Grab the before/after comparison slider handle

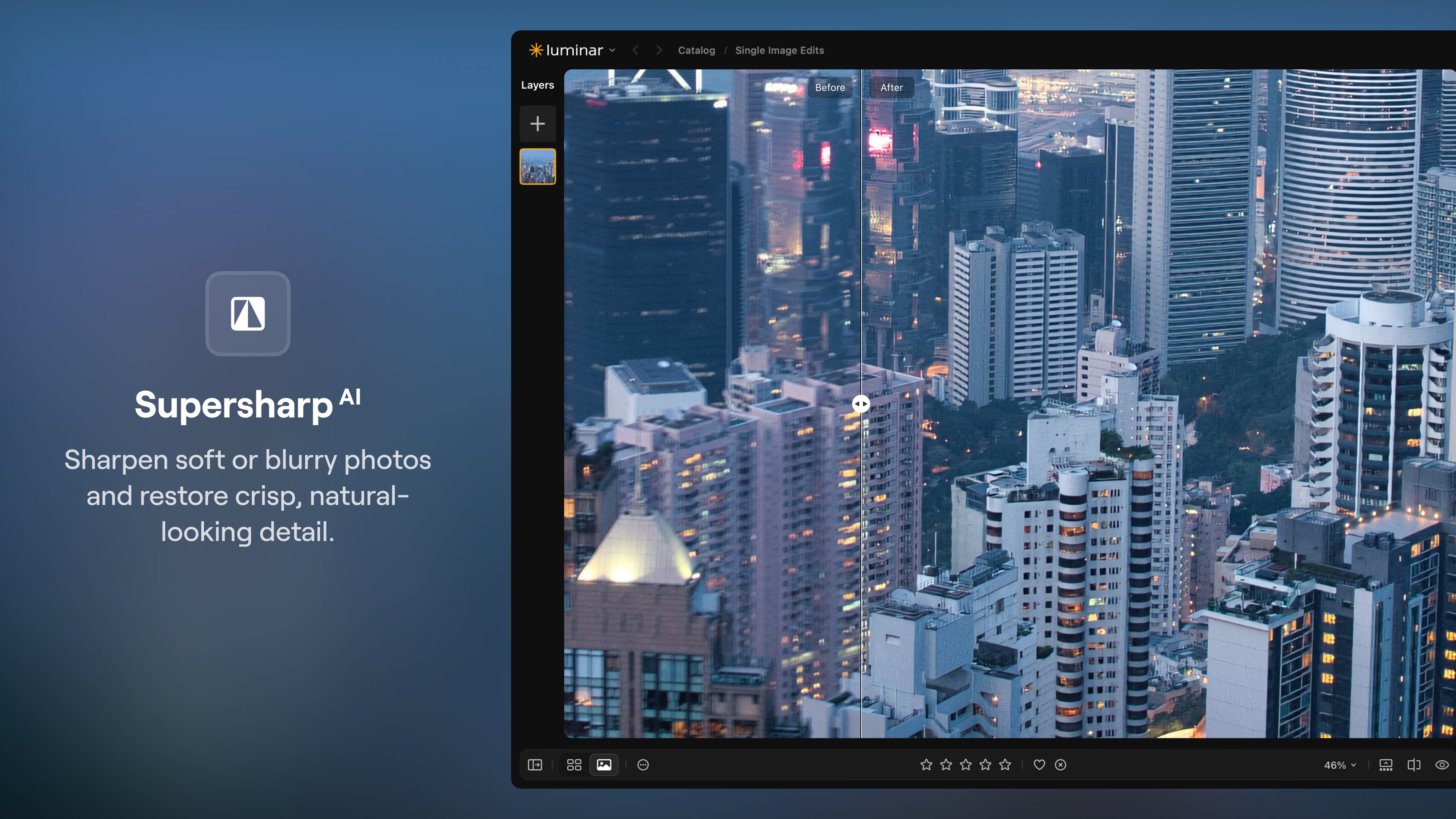pyautogui.click(x=861, y=403)
